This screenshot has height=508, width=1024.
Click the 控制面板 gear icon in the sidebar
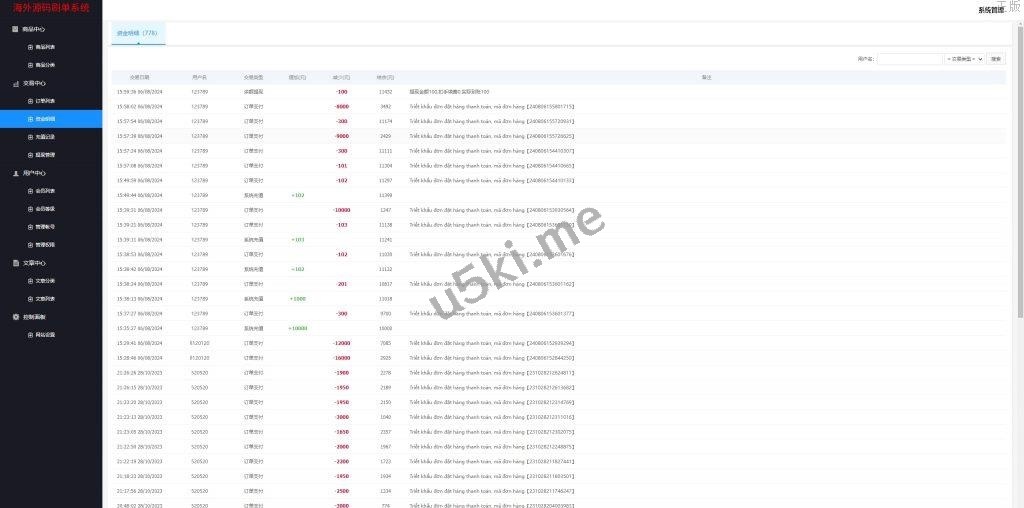pyautogui.click(x=15, y=317)
